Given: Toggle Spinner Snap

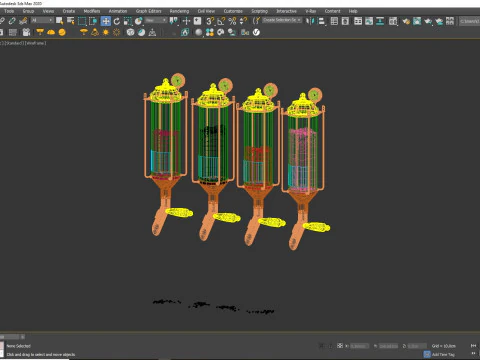Looking at the screenshot, I should pyautogui.click(x=243, y=21).
